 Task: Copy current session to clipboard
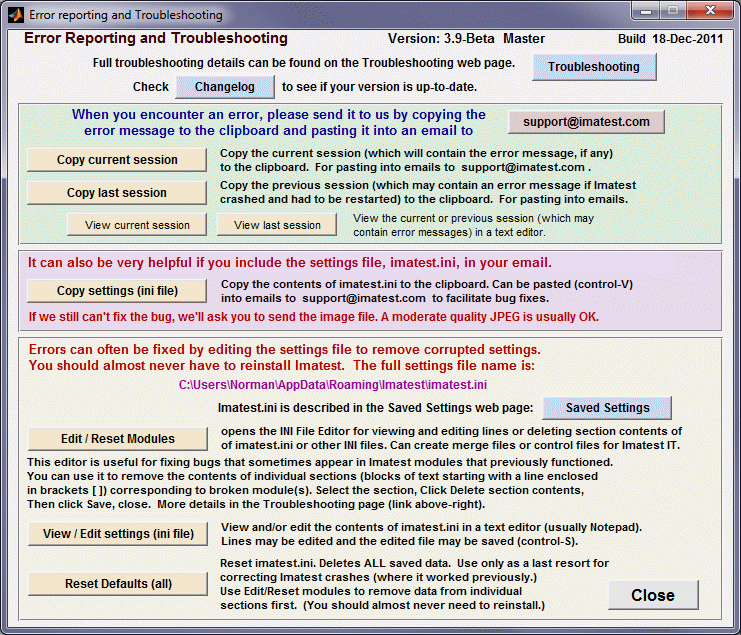(117, 160)
